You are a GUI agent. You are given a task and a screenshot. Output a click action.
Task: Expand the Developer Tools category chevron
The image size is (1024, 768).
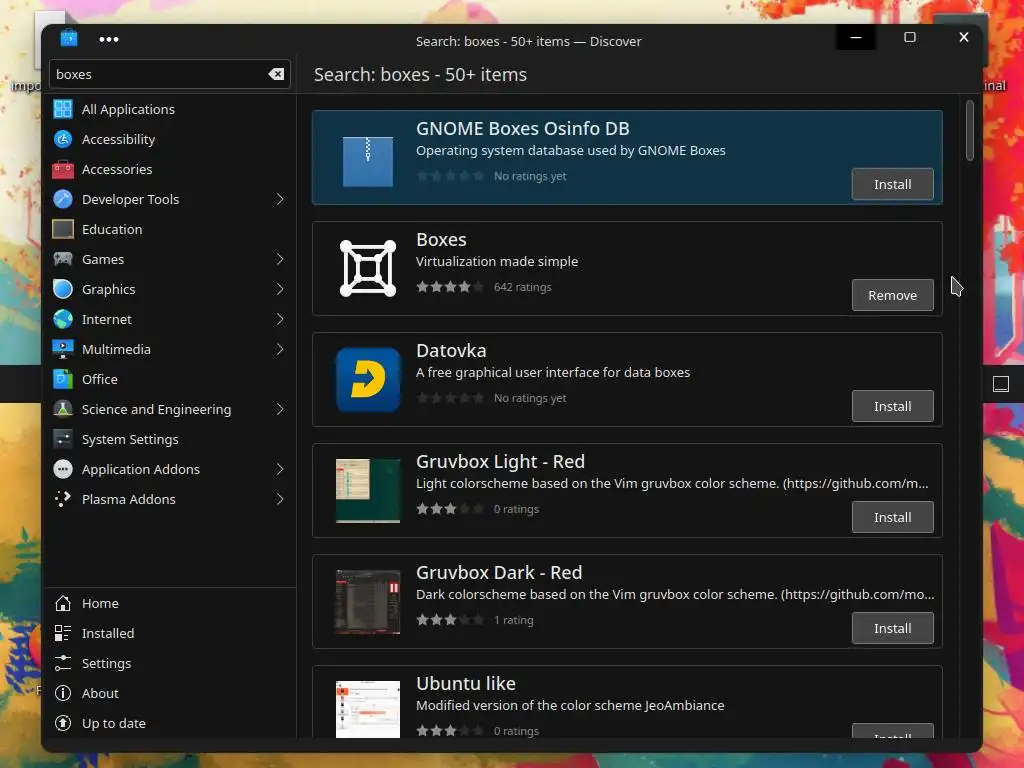(x=280, y=199)
